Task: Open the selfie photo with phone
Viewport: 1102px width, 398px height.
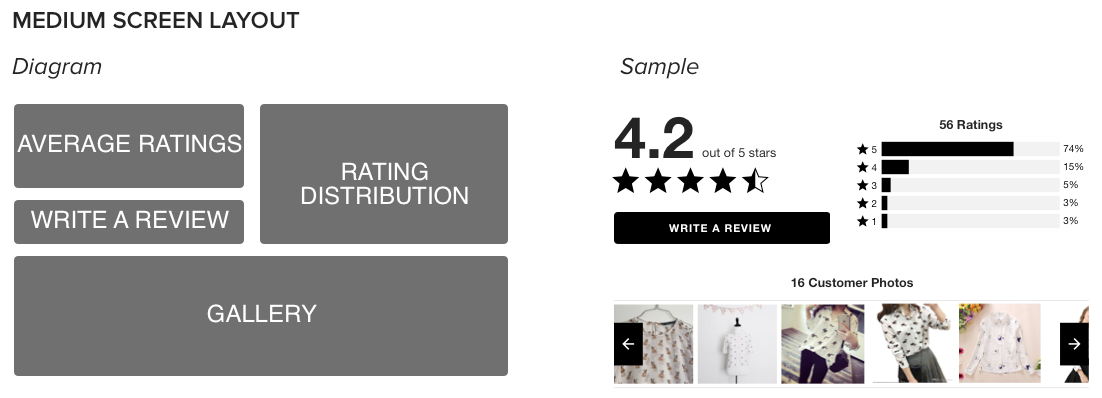Action: (x=822, y=344)
